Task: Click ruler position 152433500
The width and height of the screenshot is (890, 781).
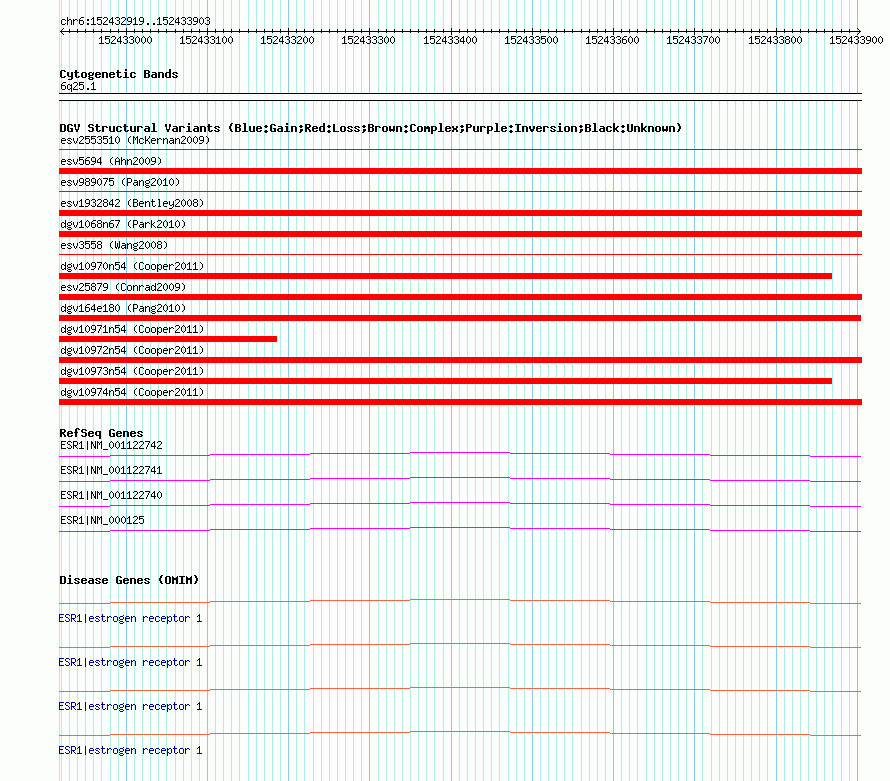Action: click(531, 40)
